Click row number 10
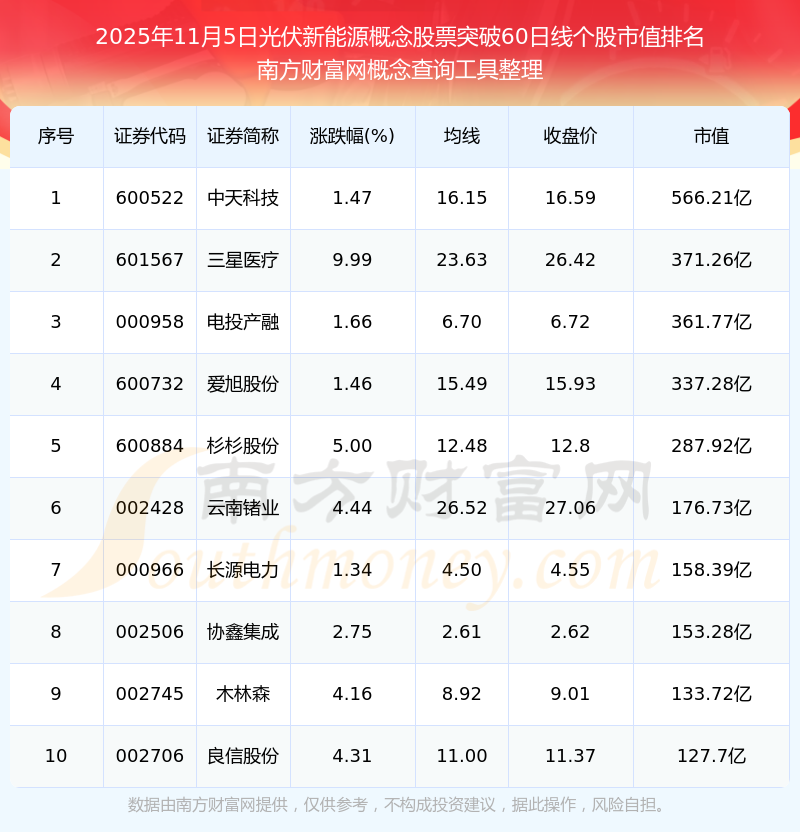This screenshot has height=832, width=800. (56, 757)
